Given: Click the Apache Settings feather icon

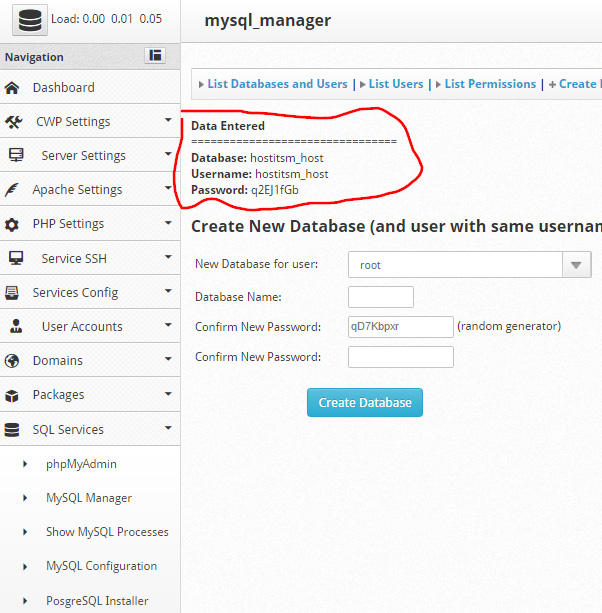Looking at the screenshot, I should point(13,190).
